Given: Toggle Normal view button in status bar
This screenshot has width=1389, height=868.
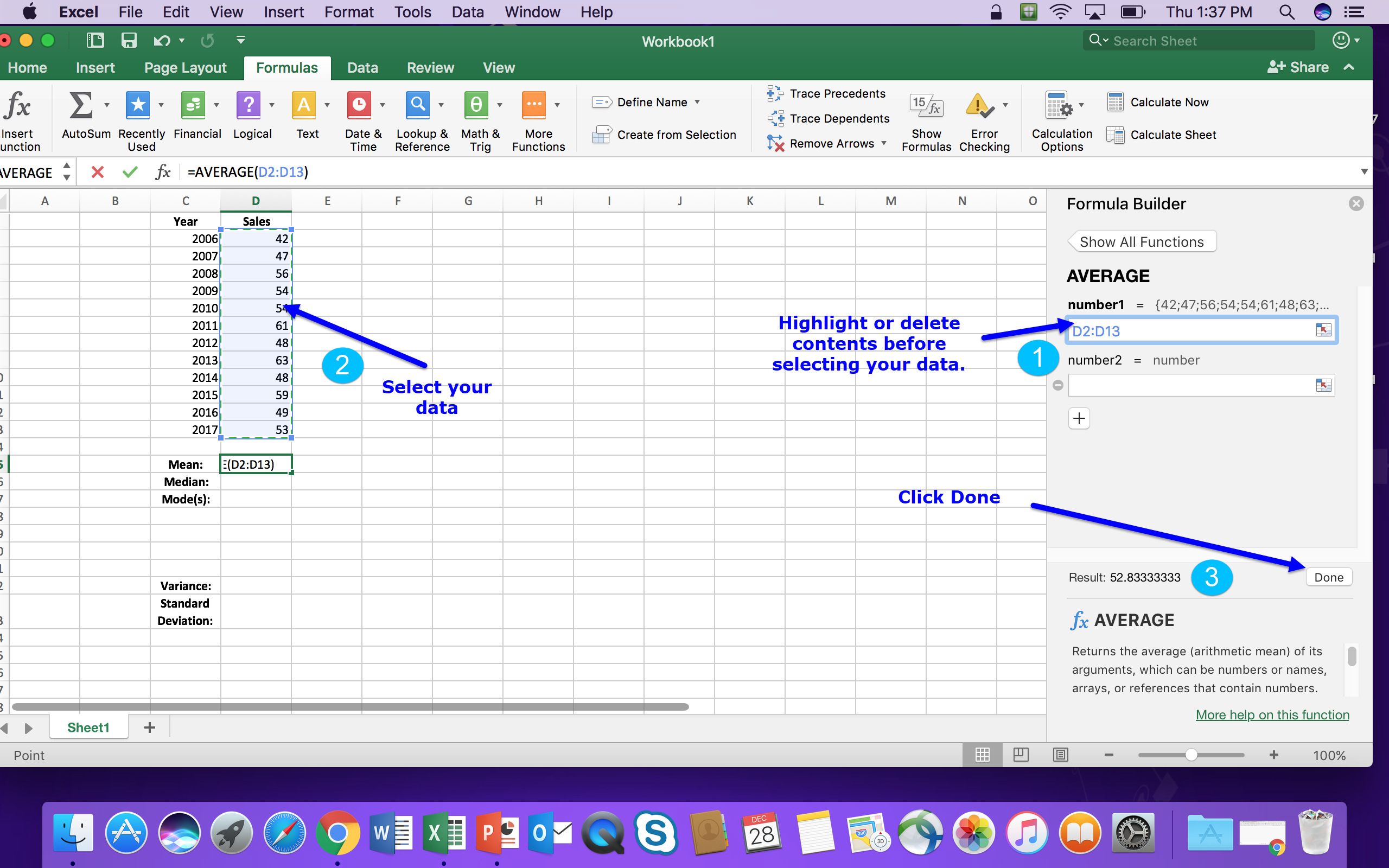Looking at the screenshot, I should tap(982, 755).
